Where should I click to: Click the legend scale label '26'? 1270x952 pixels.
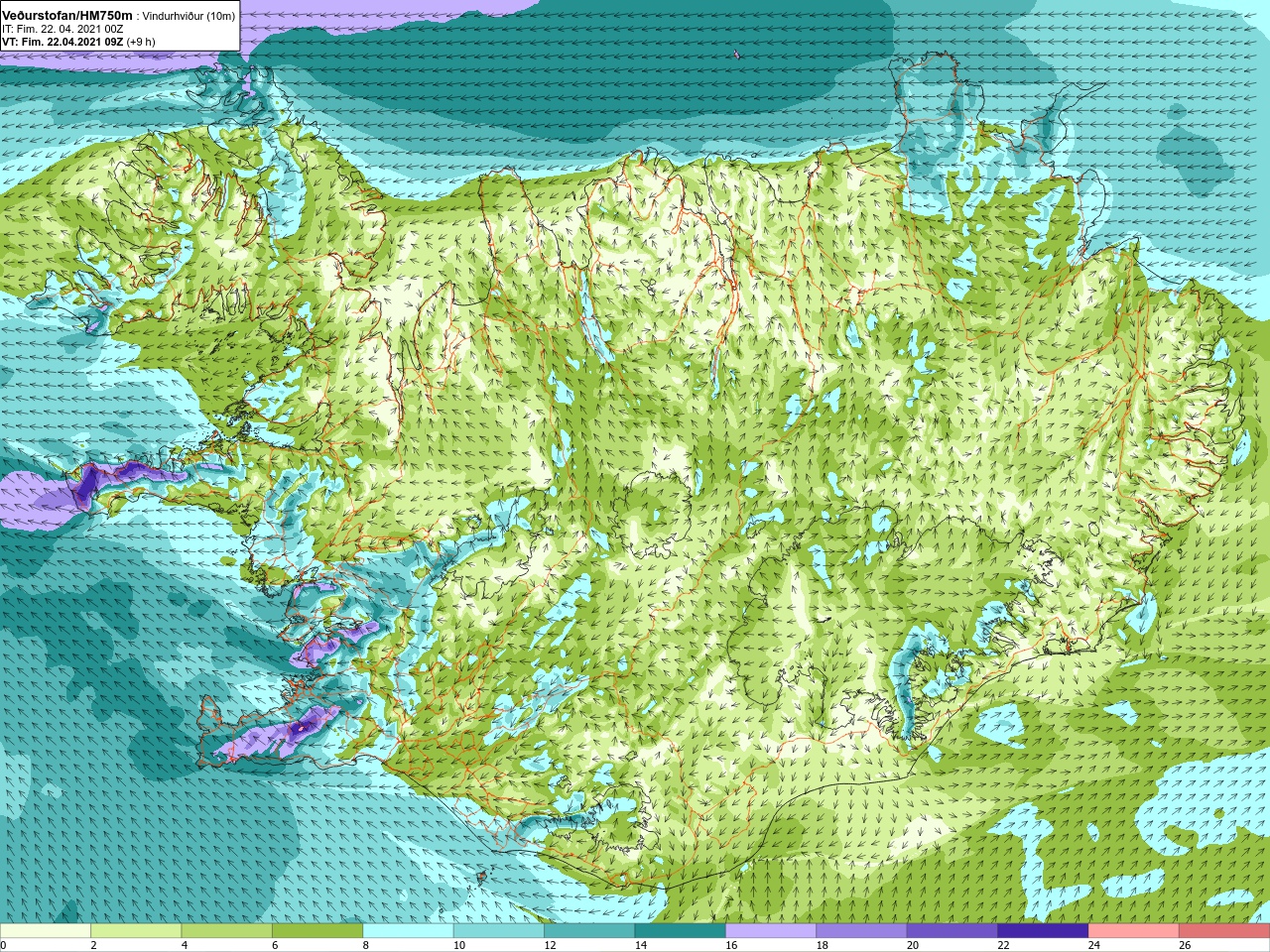point(1184,945)
